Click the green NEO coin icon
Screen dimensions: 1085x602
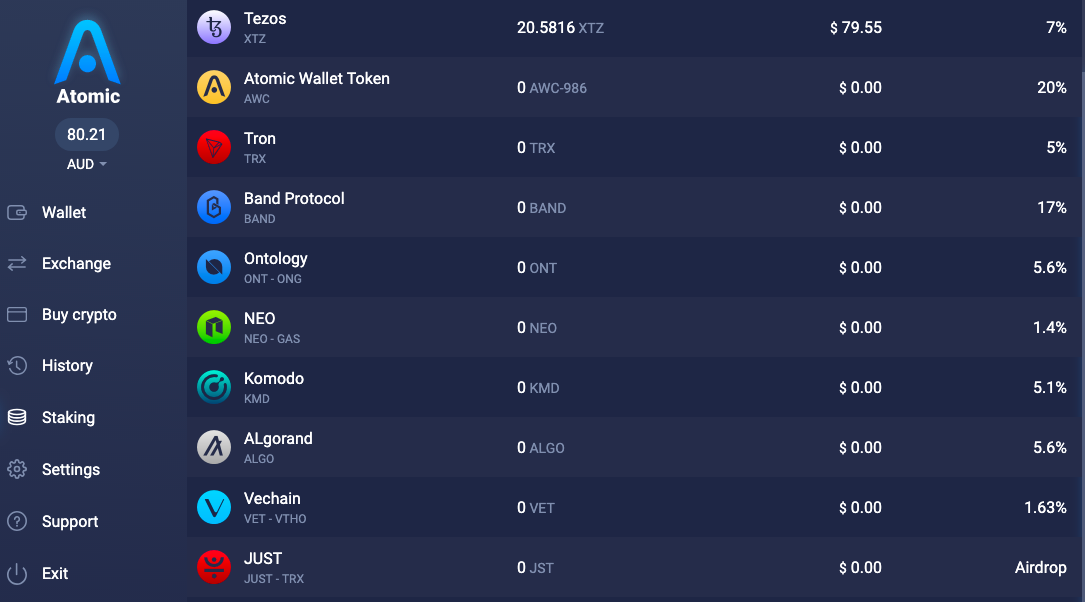click(x=214, y=327)
